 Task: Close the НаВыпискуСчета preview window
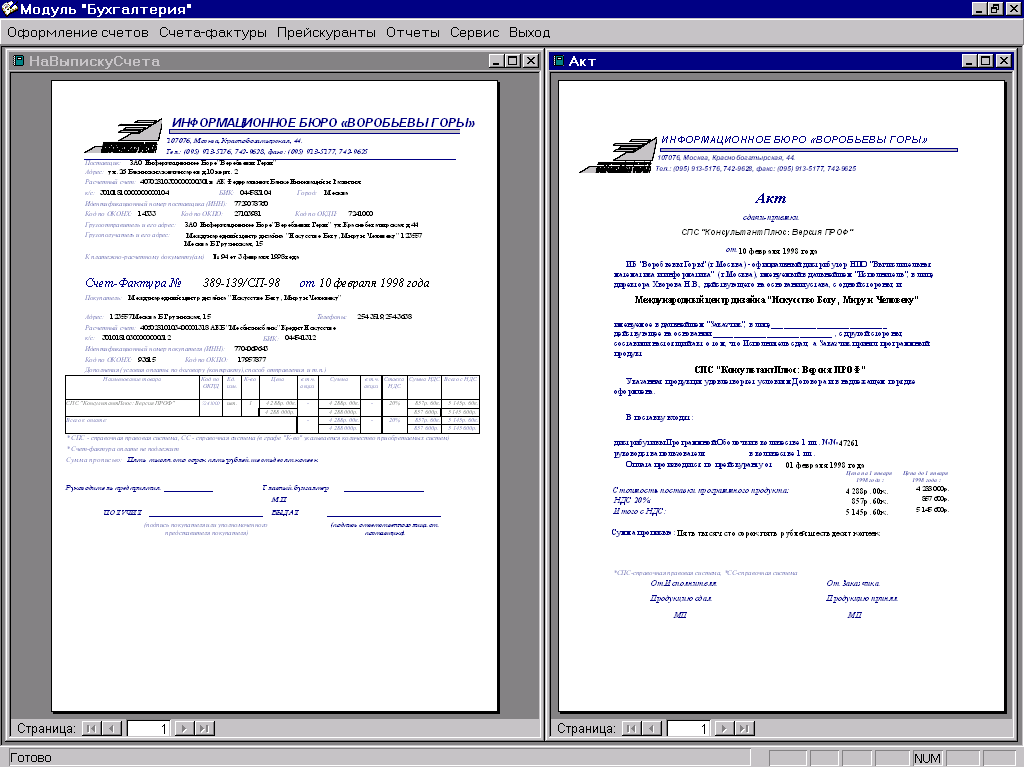click(x=529, y=61)
